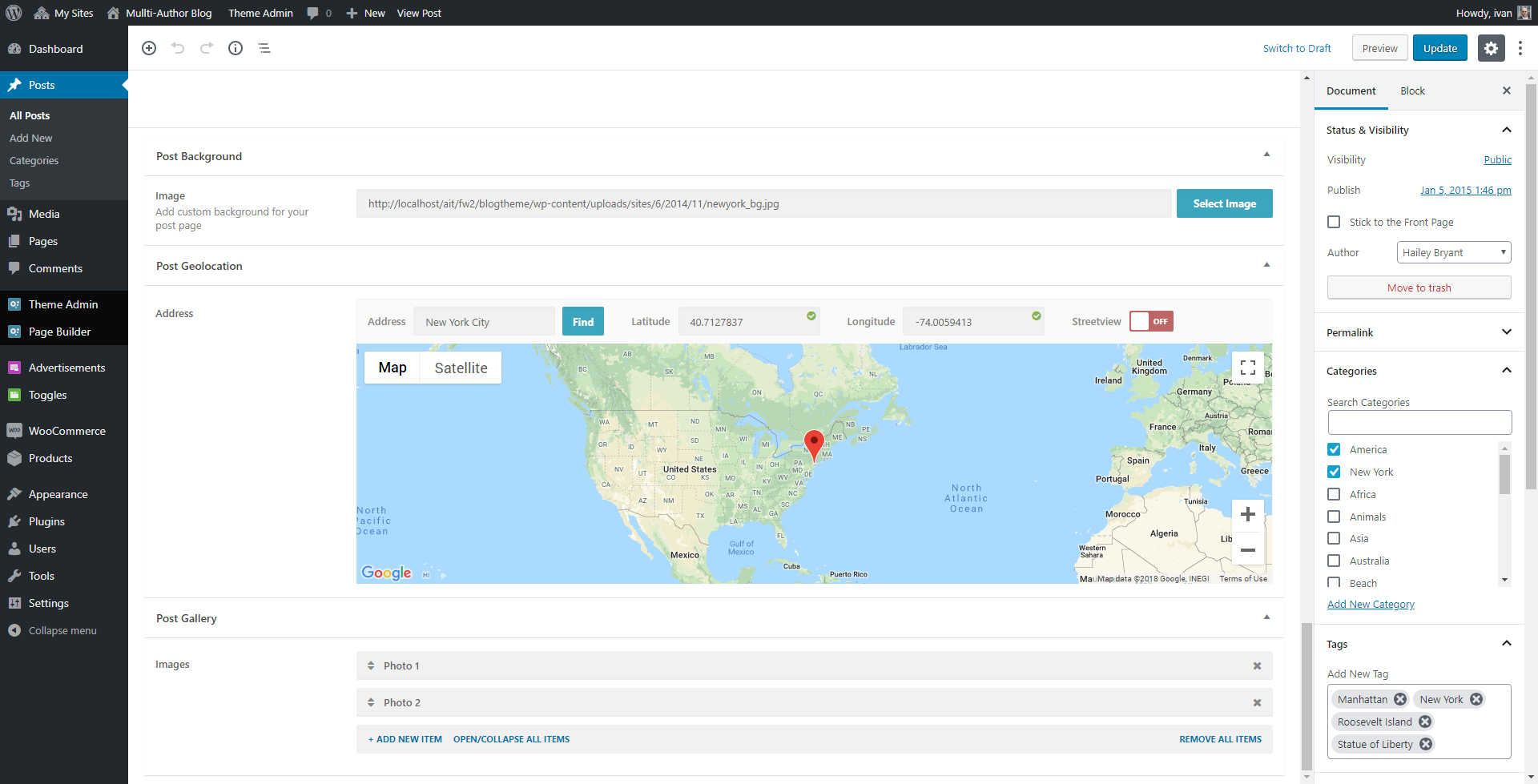Collapse Post Geolocation metabox
Viewport: 1538px width, 784px height.
tap(1266, 265)
